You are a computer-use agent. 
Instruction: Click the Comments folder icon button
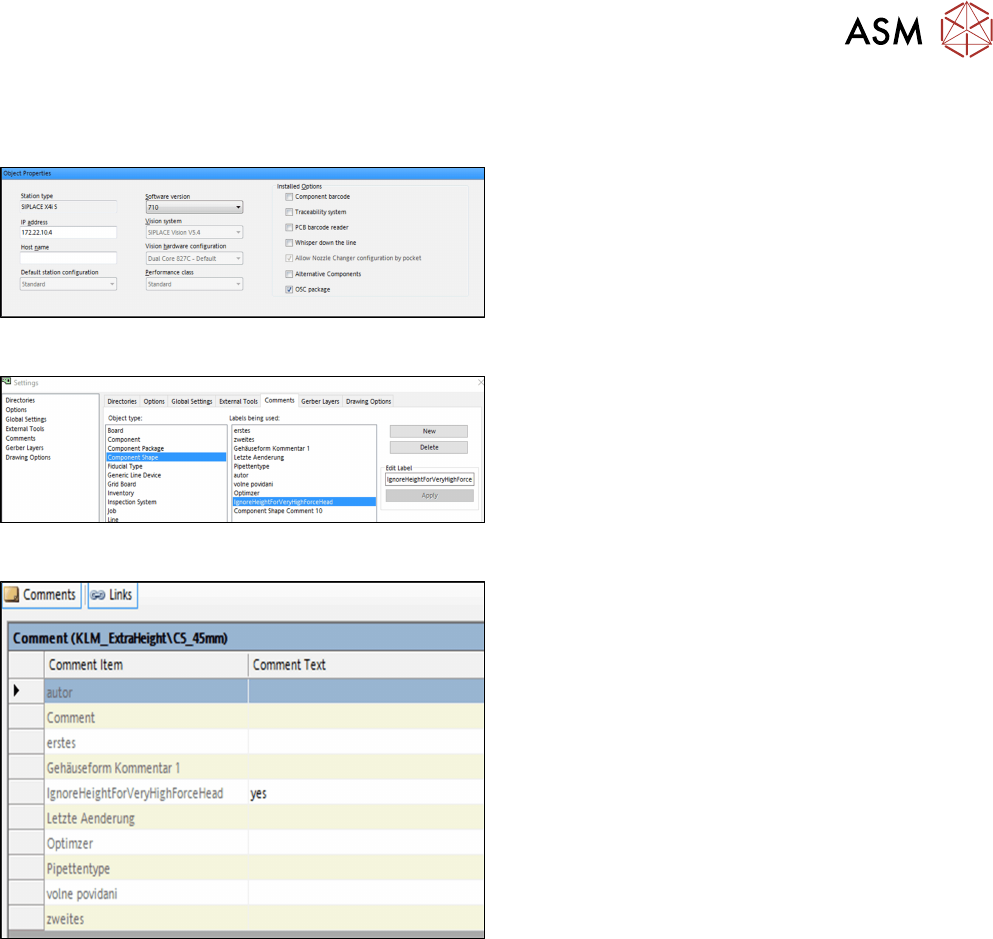[x=12, y=595]
